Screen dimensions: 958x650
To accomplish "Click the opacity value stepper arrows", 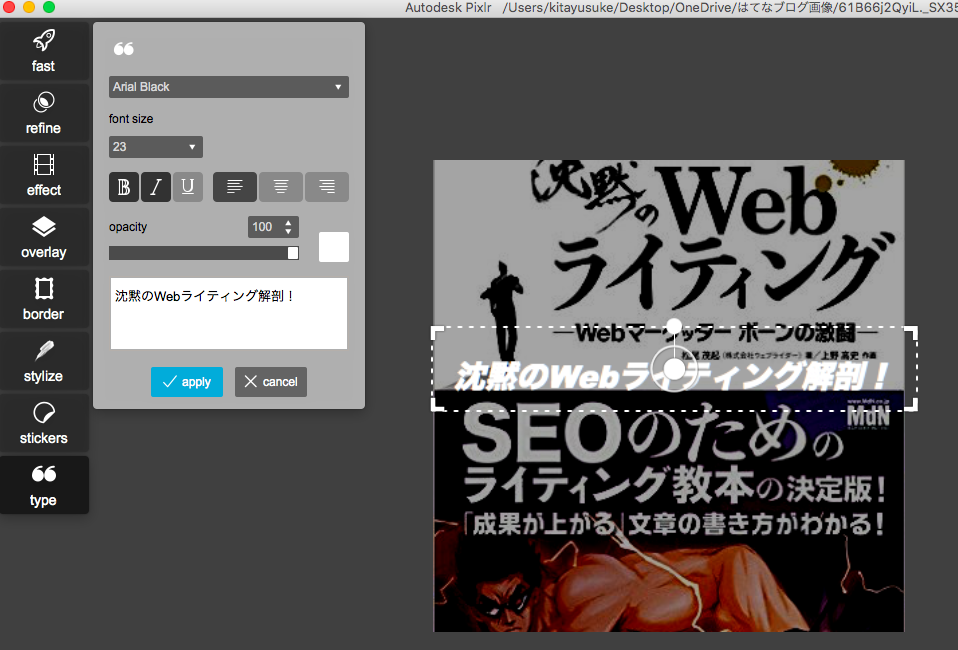I will pyautogui.click(x=288, y=227).
